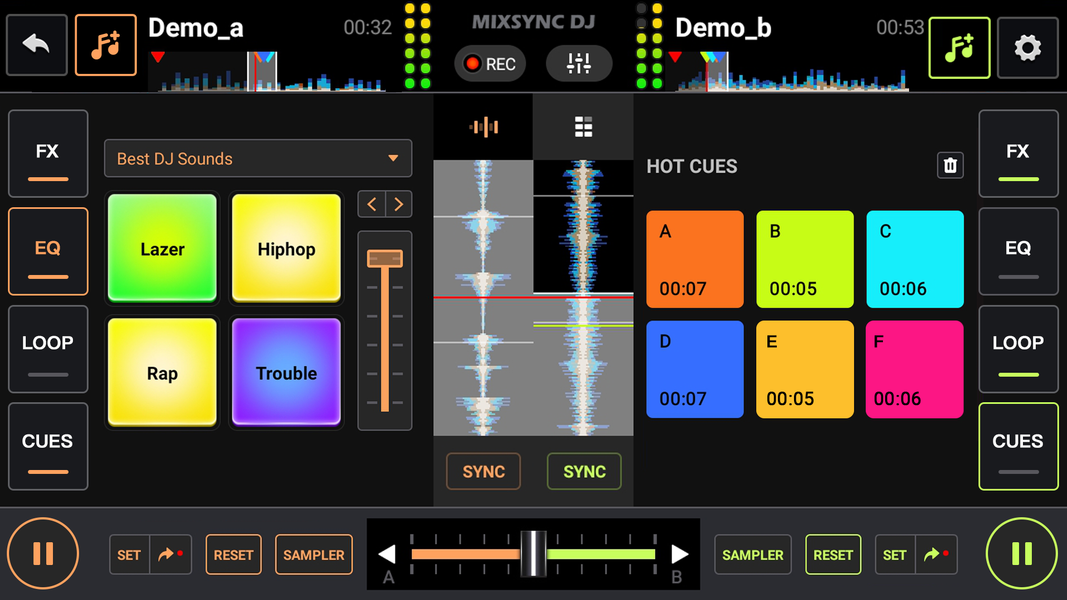Toggle SYNC on the left deck
Viewport: 1067px width, 600px height.
click(483, 472)
